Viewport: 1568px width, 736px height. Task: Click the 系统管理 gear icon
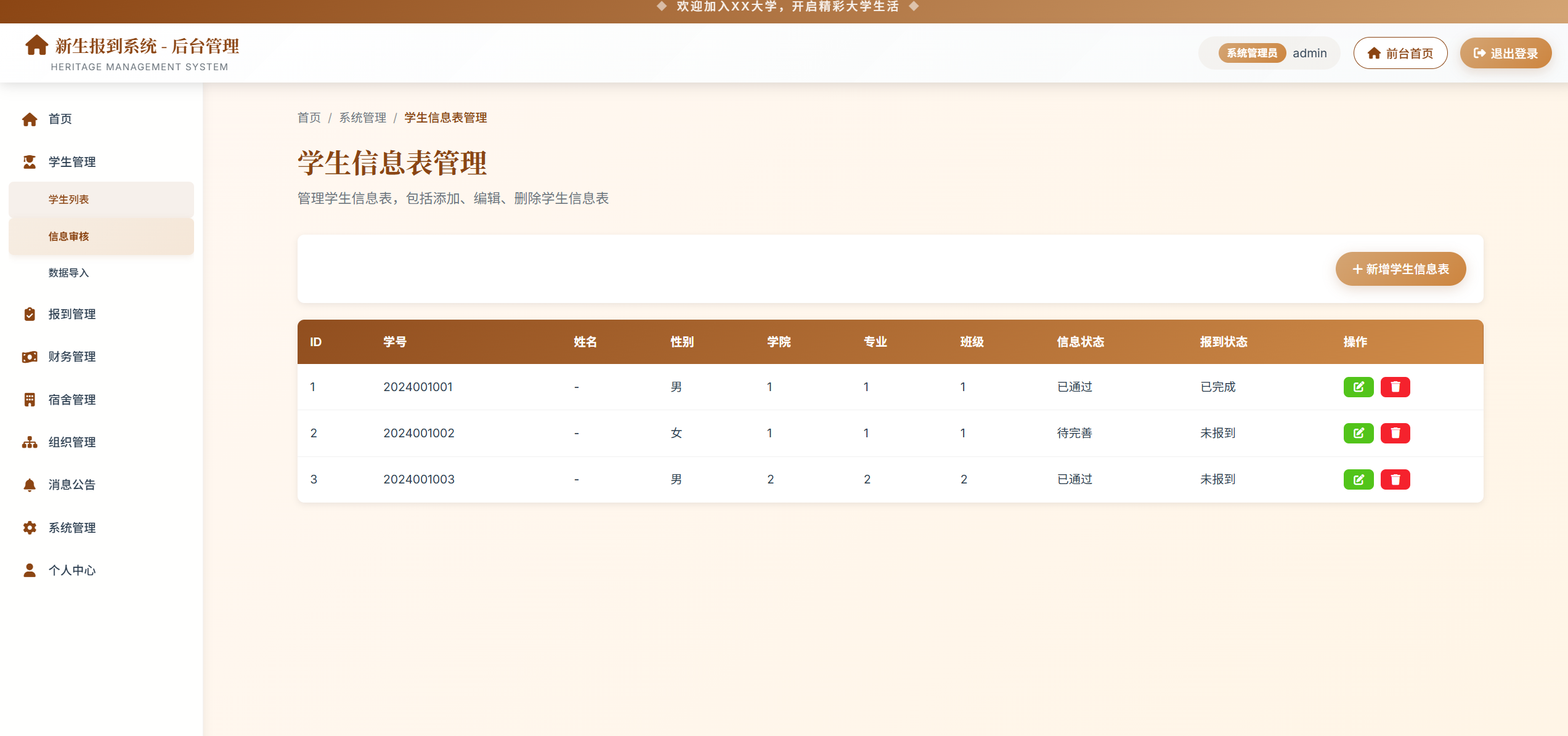30,528
